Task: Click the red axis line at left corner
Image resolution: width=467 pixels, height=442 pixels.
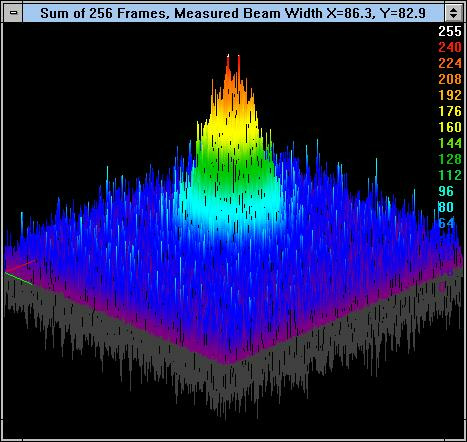Action: coord(21,266)
